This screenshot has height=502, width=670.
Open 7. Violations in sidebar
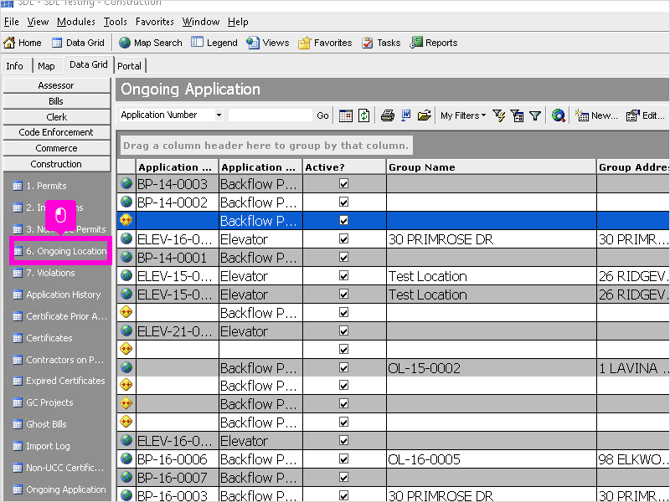click(x=44, y=273)
